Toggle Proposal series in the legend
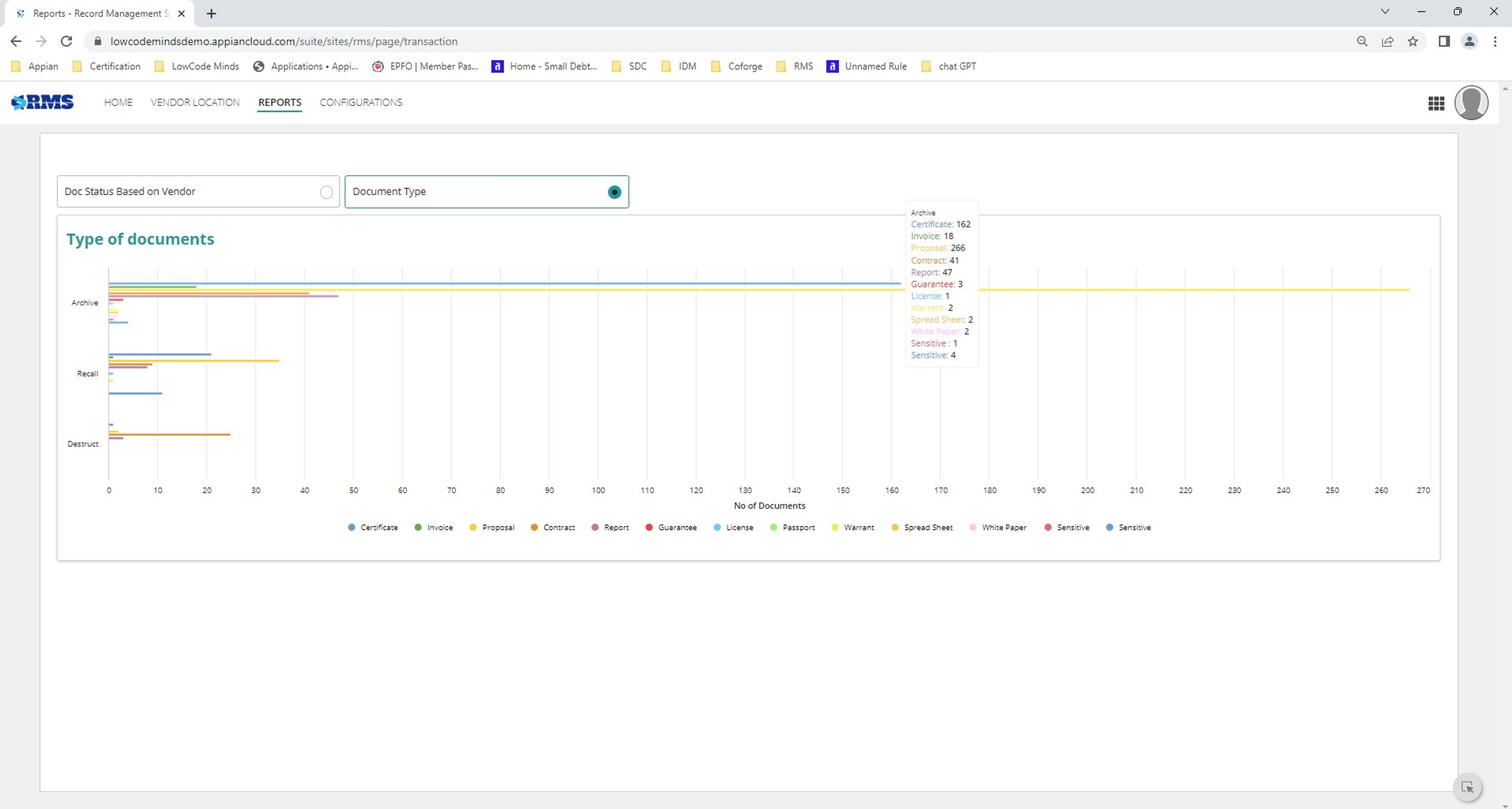This screenshot has width=1512, height=809. point(492,527)
